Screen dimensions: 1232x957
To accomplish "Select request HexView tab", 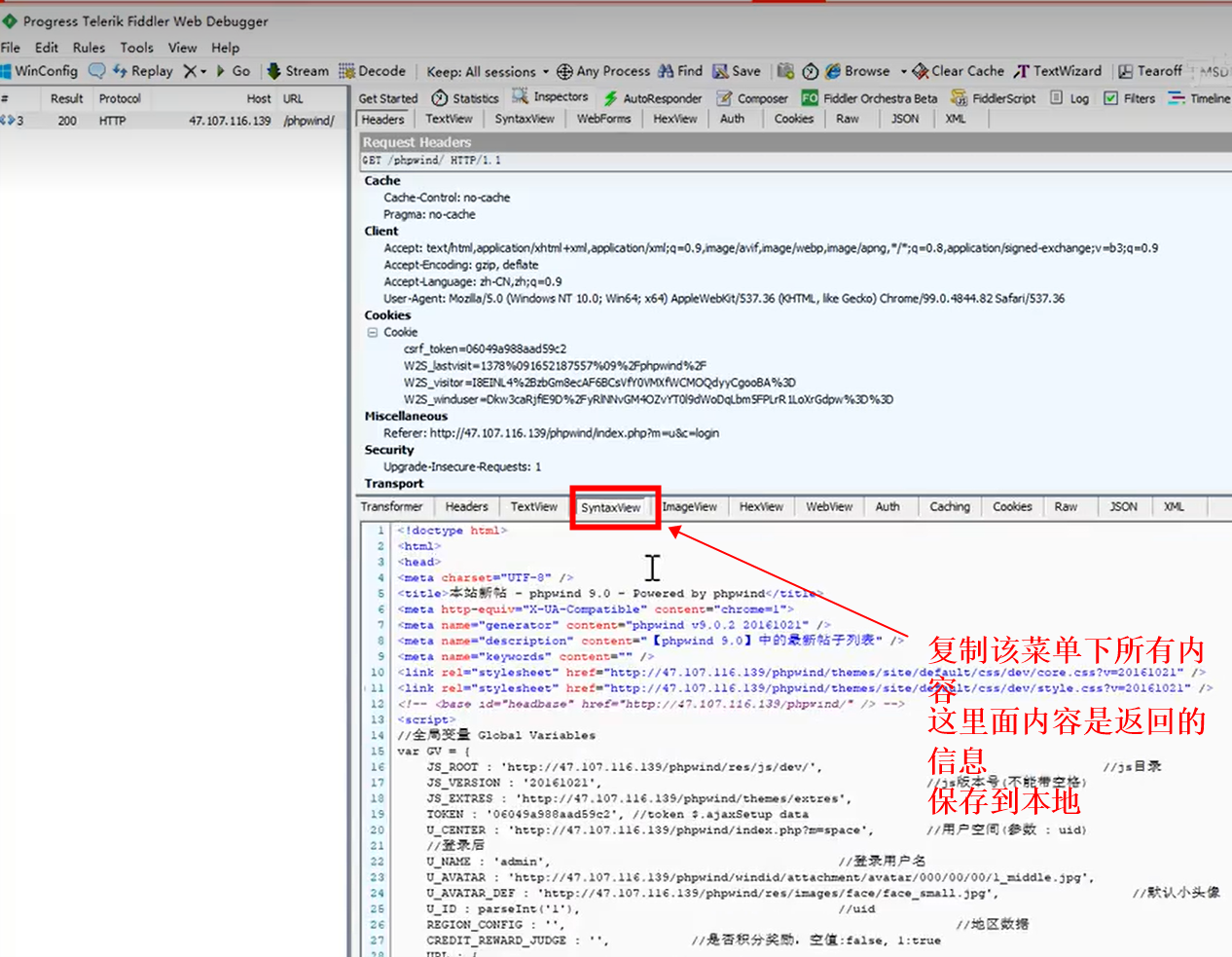I will pyautogui.click(x=674, y=119).
